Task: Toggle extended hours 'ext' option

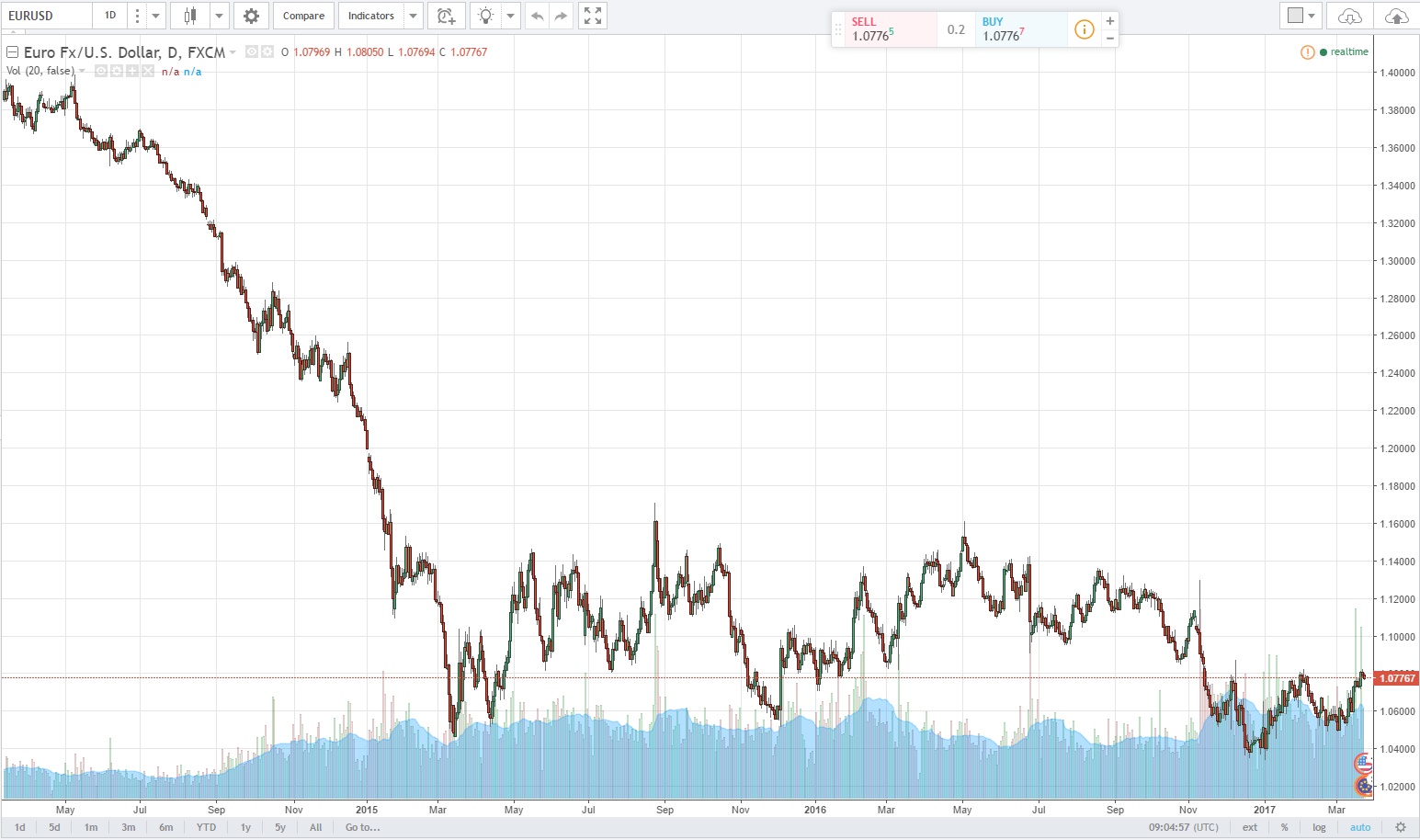Action: (x=1249, y=827)
